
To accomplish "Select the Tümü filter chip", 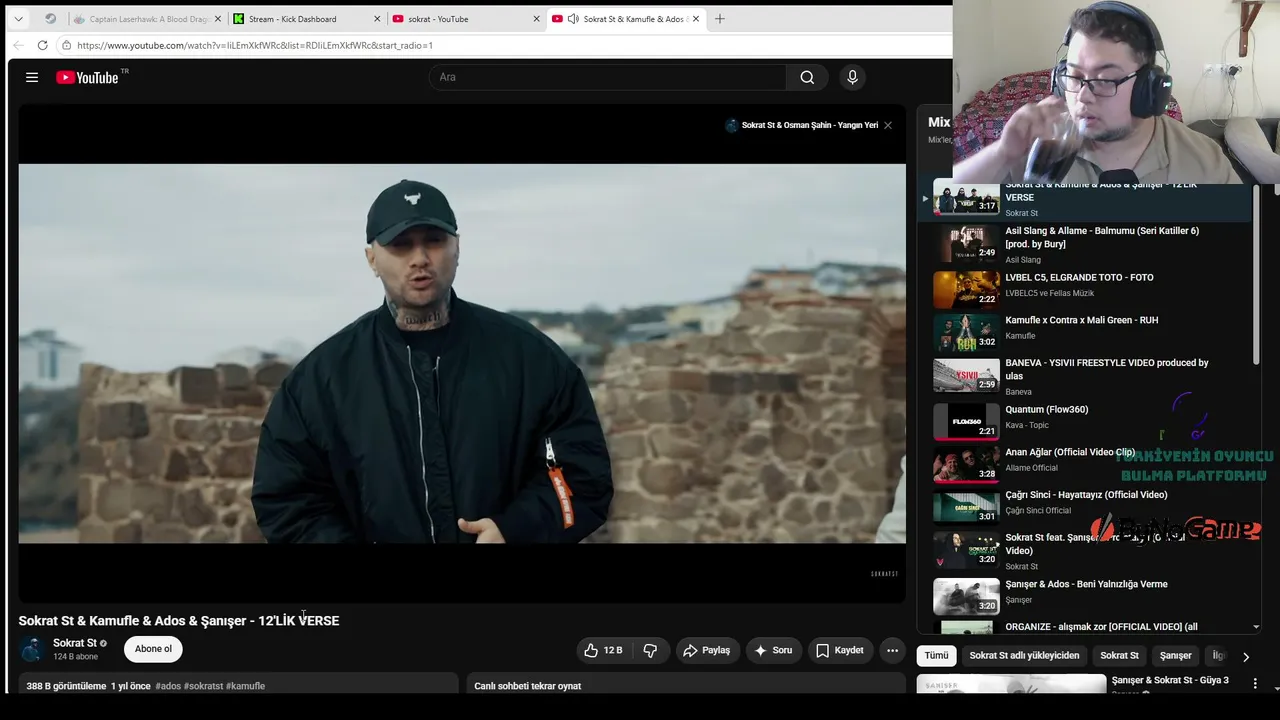I will tap(936, 656).
